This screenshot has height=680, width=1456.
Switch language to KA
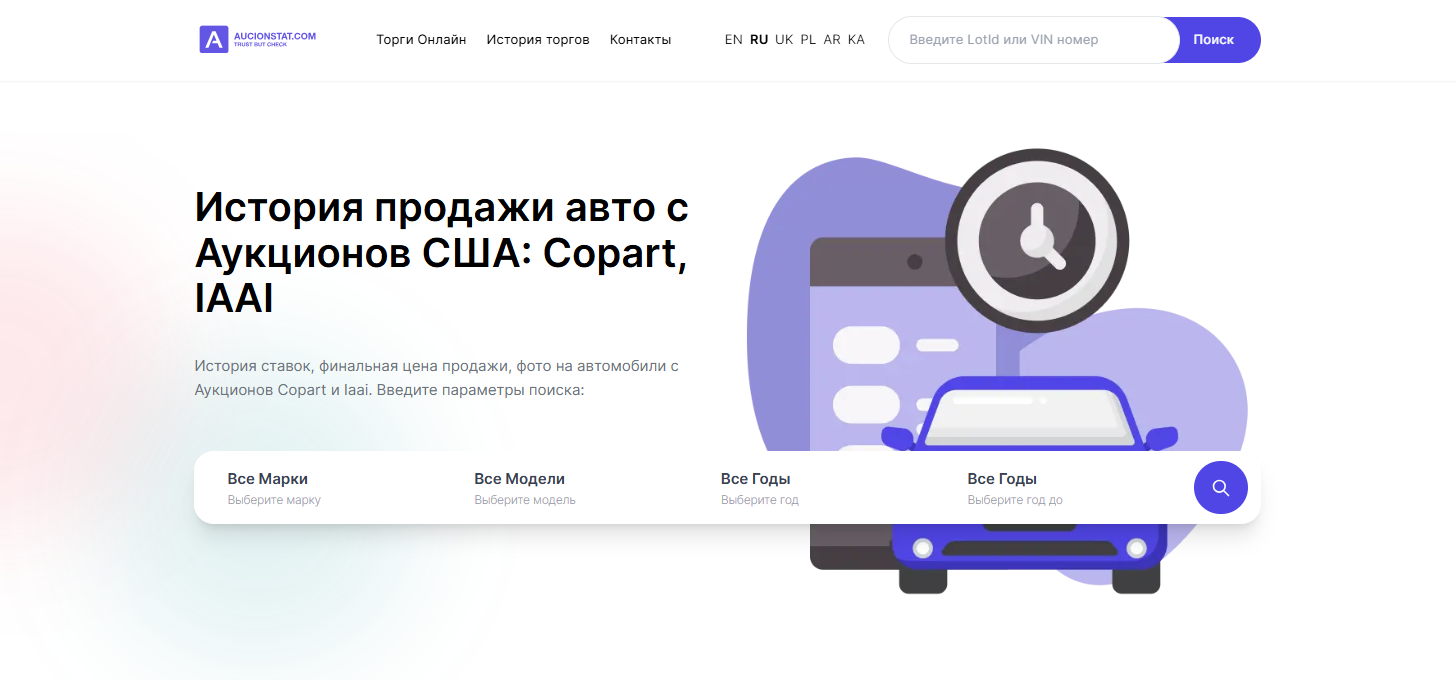click(x=856, y=40)
